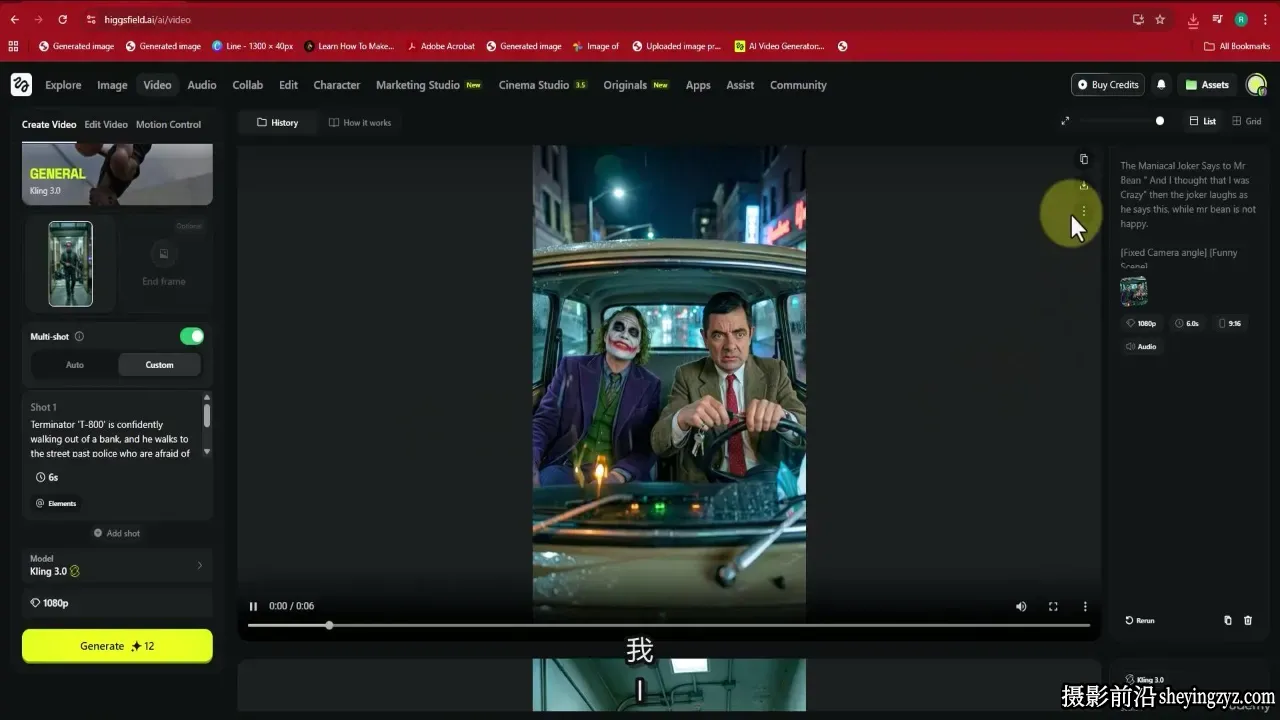Viewport: 1280px width, 720px height.
Task: Click the site info icon in address bar
Action: coord(91,19)
